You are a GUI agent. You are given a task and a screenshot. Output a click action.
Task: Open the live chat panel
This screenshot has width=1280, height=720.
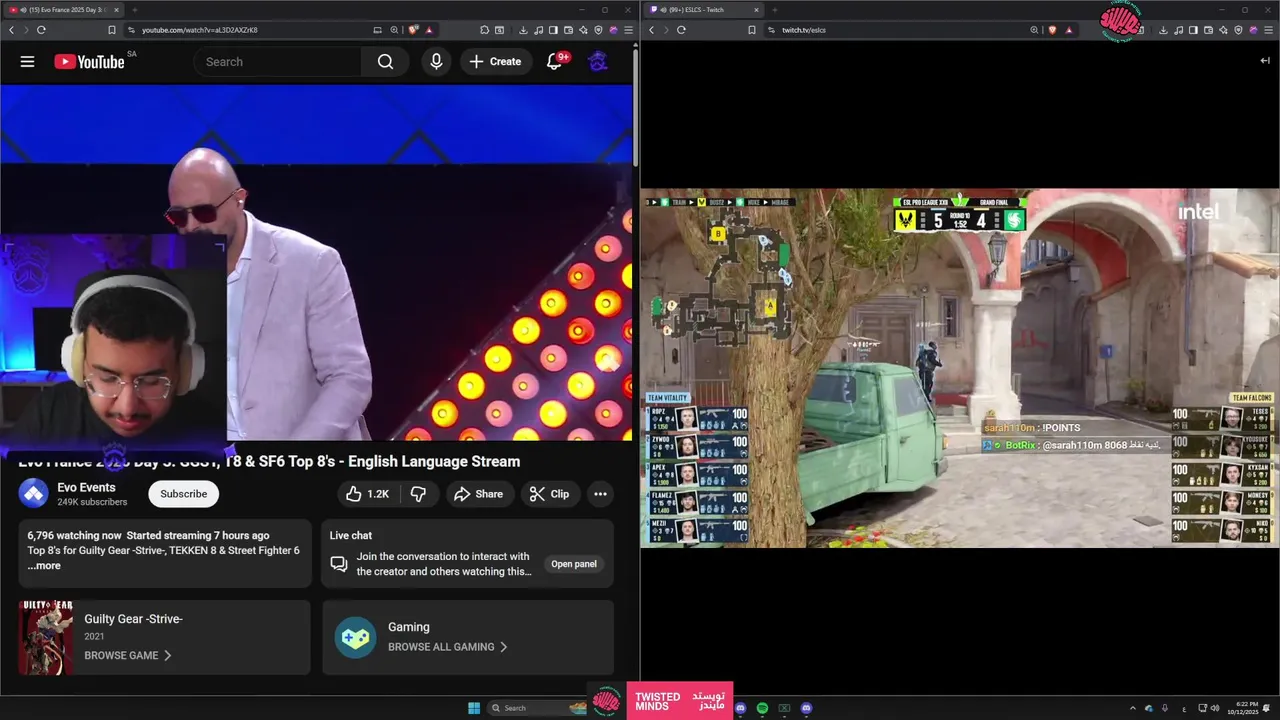pyautogui.click(x=574, y=564)
